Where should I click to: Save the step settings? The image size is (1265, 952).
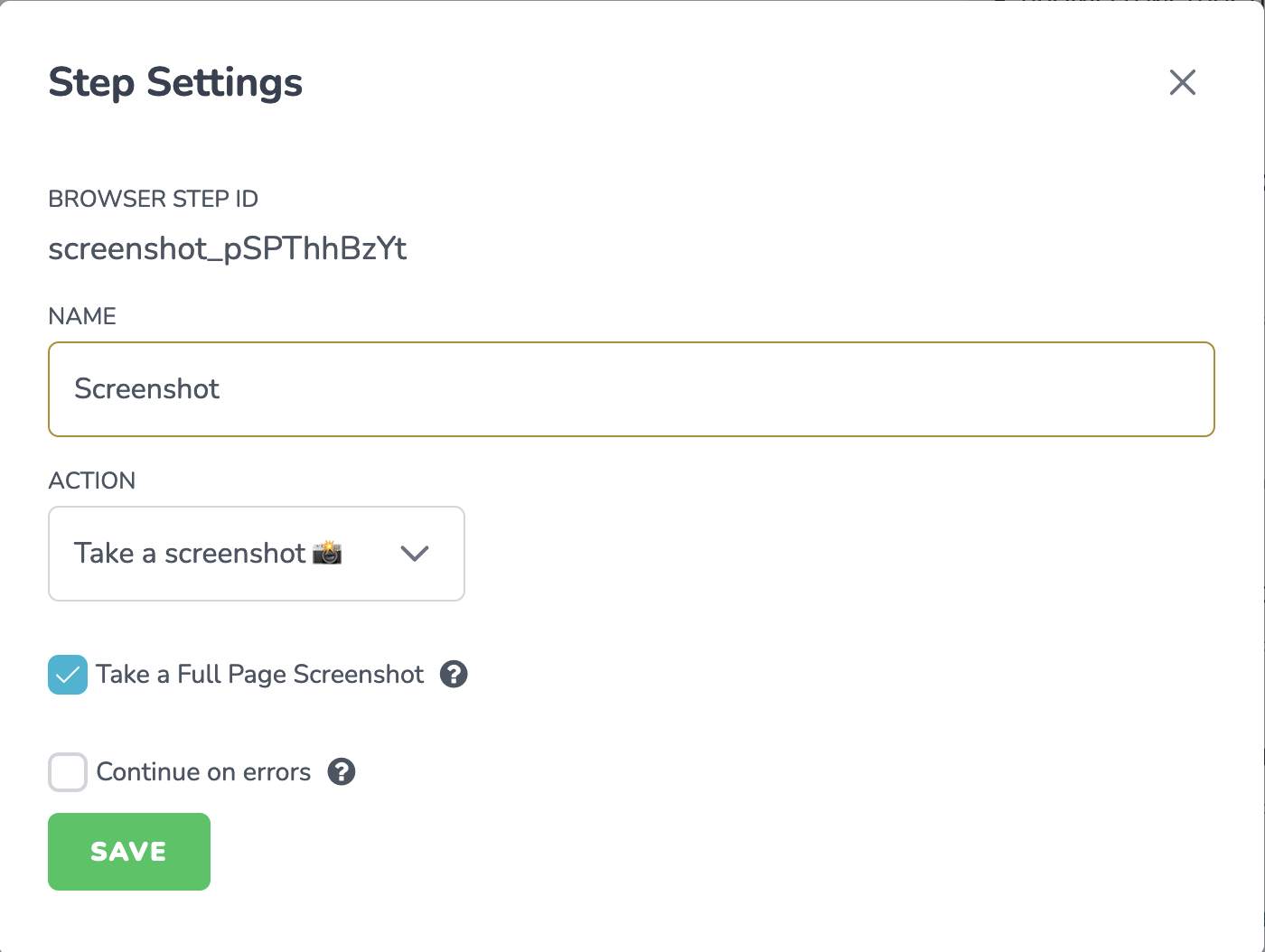pos(129,852)
